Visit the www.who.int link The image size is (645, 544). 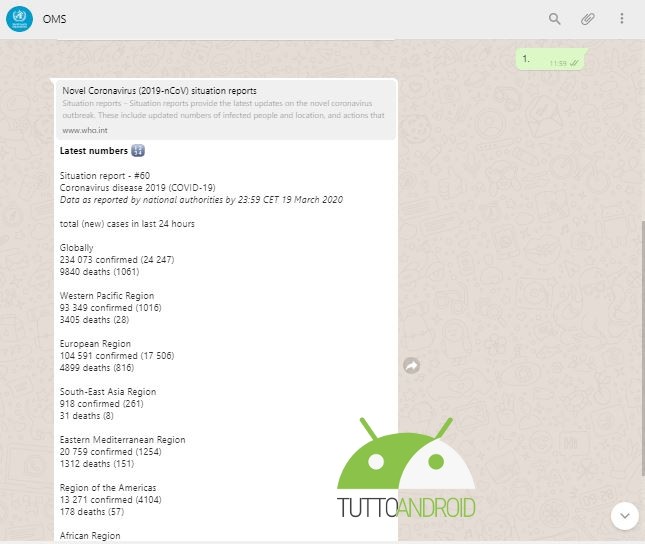[85, 130]
